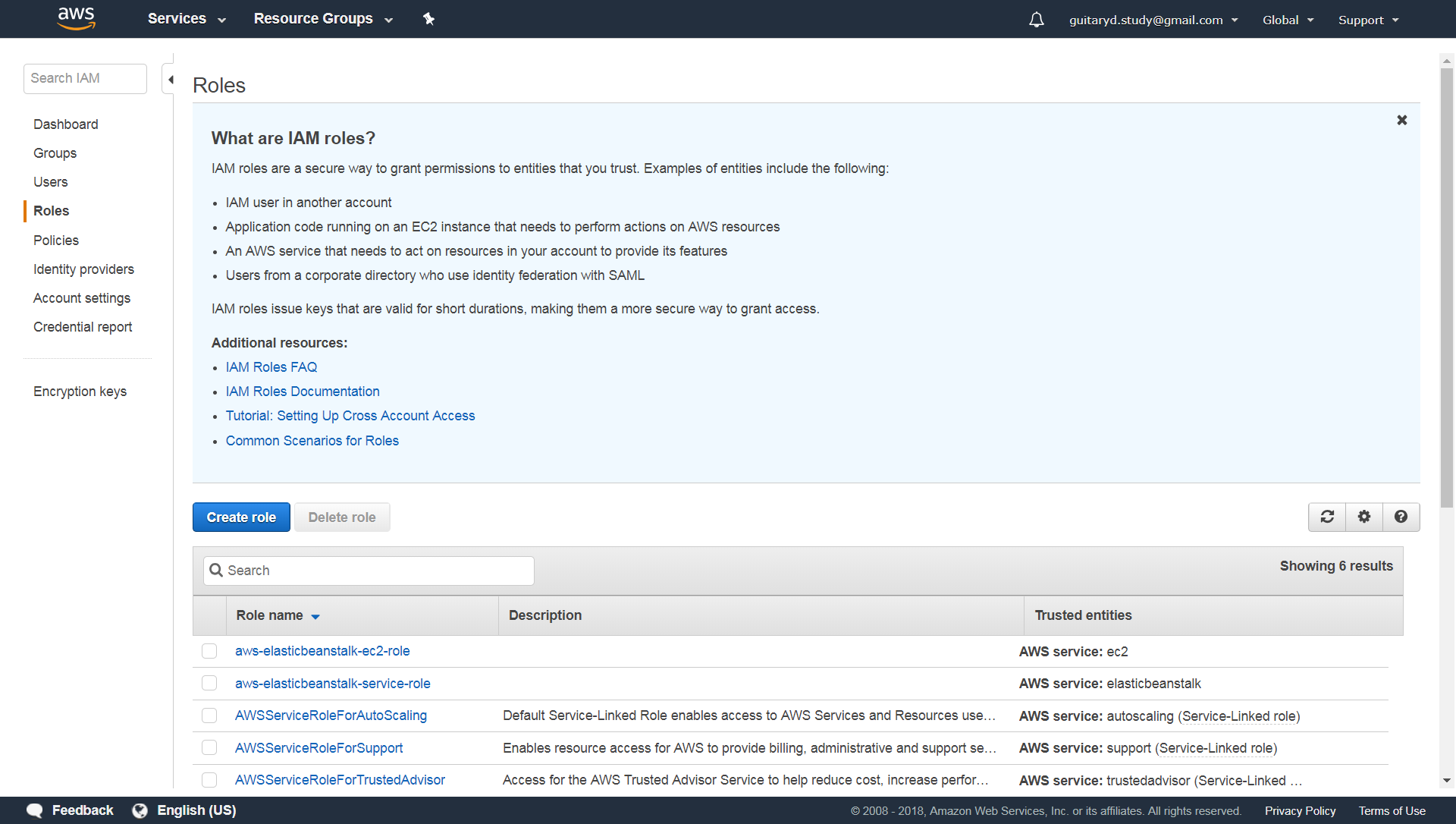Click the Delete role button

coord(342,517)
